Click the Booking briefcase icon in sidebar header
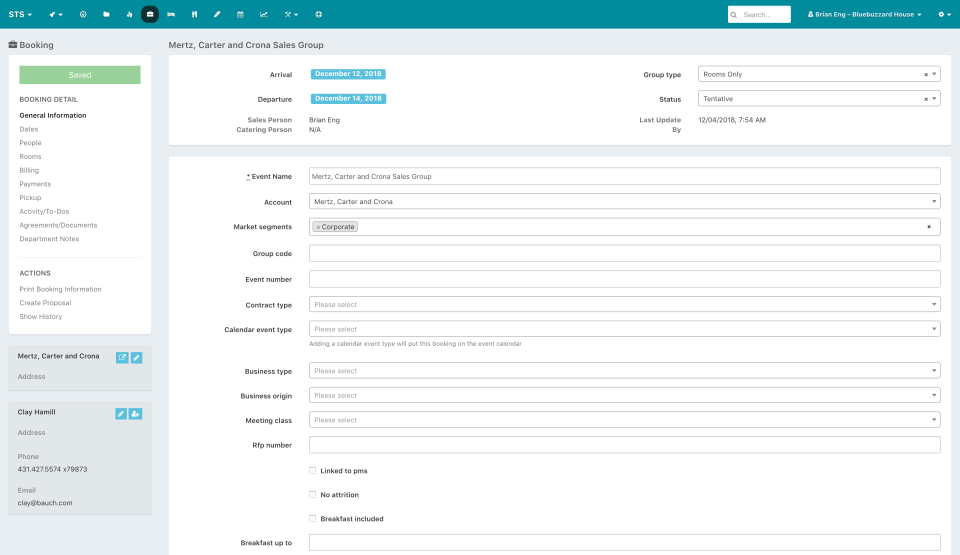This screenshot has height=555, width=960. coord(12,44)
